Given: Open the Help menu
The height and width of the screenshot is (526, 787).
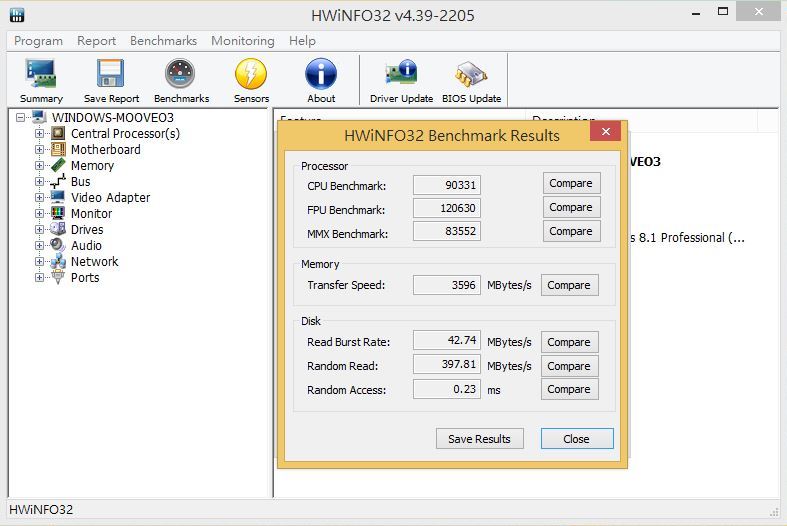Looking at the screenshot, I should coord(302,41).
